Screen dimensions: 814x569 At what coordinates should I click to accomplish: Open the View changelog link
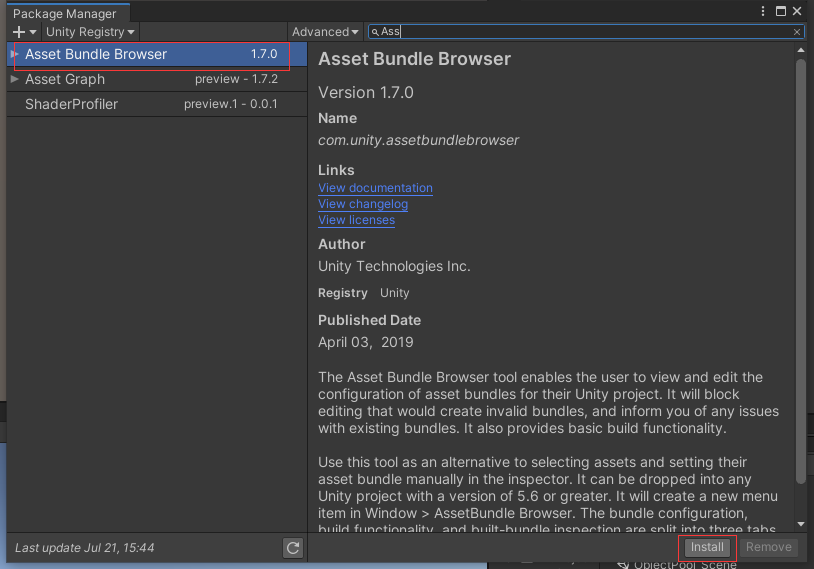pyautogui.click(x=363, y=204)
